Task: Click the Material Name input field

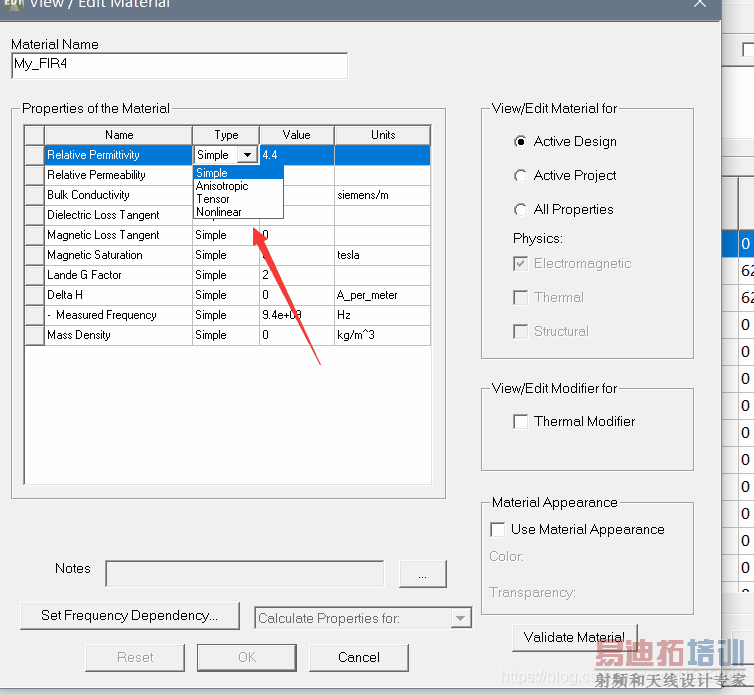Action: (179, 65)
